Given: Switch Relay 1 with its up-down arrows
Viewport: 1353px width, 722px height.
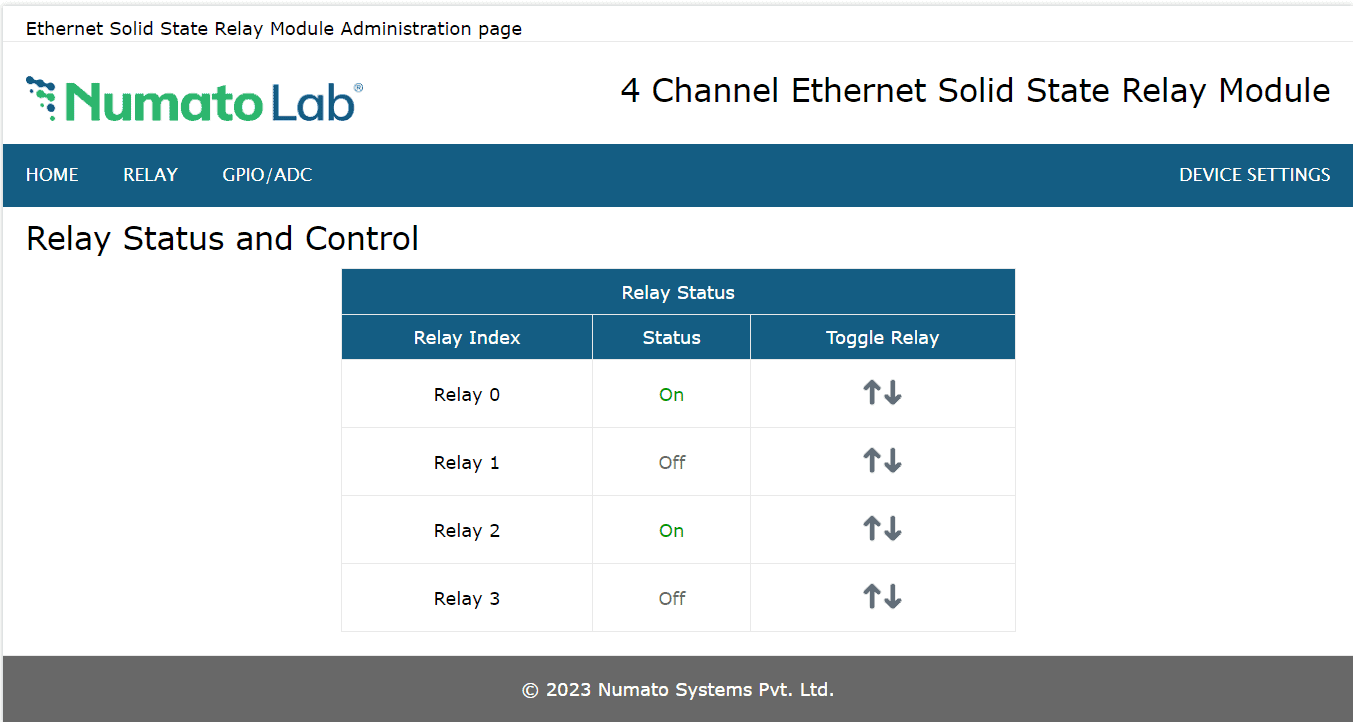Looking at the screenshot, I should click(882, 461).
